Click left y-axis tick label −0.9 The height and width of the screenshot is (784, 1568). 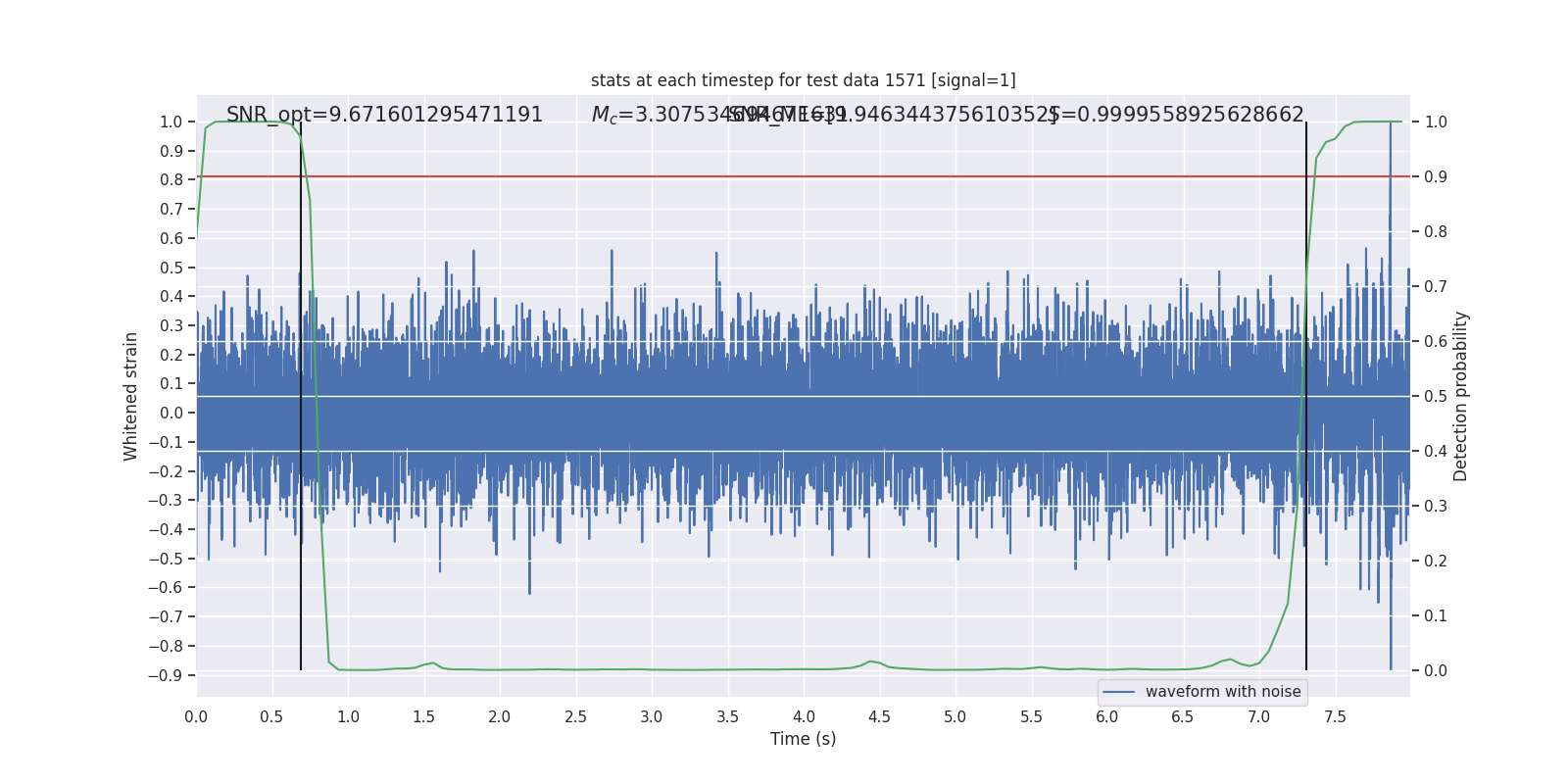pos(167,675)
